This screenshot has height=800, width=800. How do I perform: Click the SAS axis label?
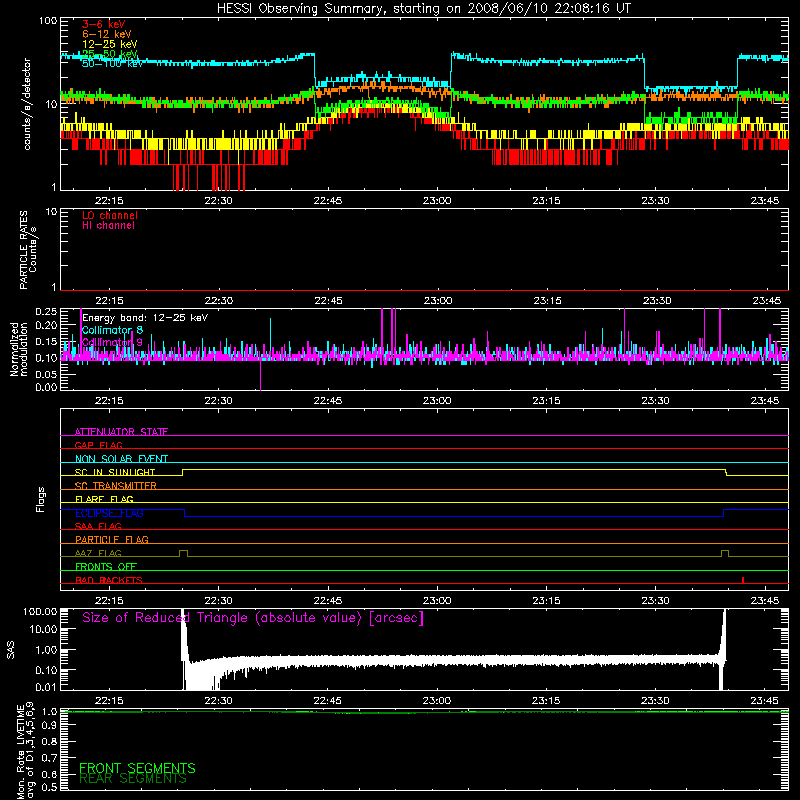coord(10,649)
